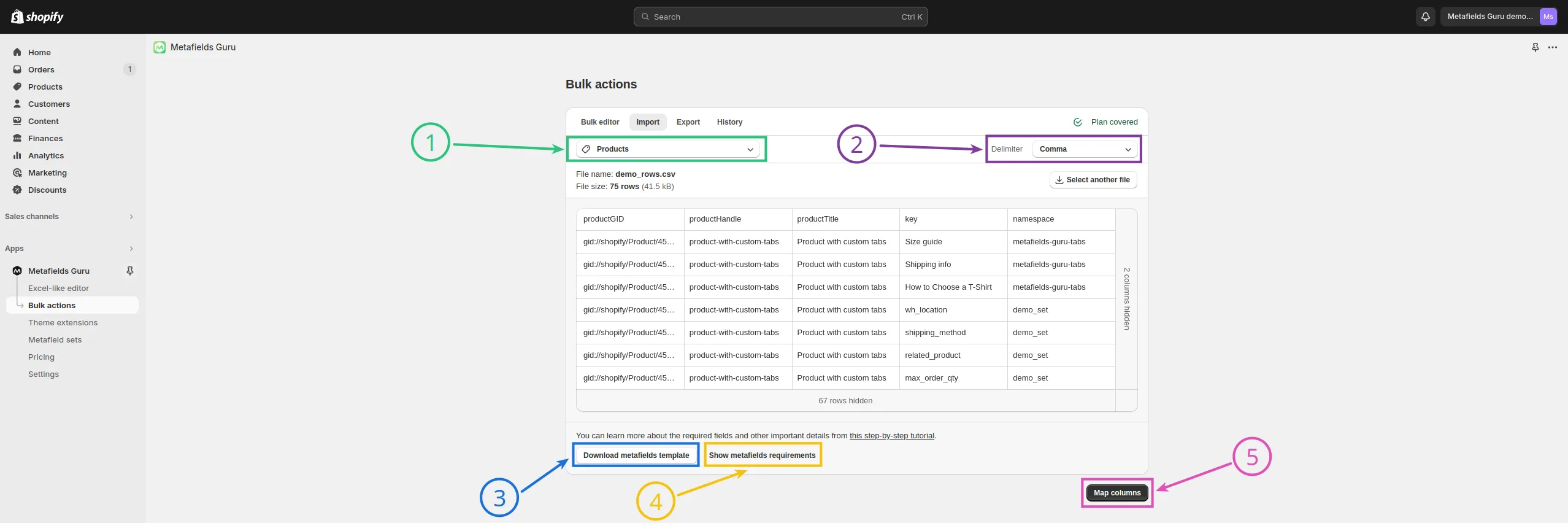The image size is (1568, 523).
Task: Open Home via its house icon
Action: (17, 52)
